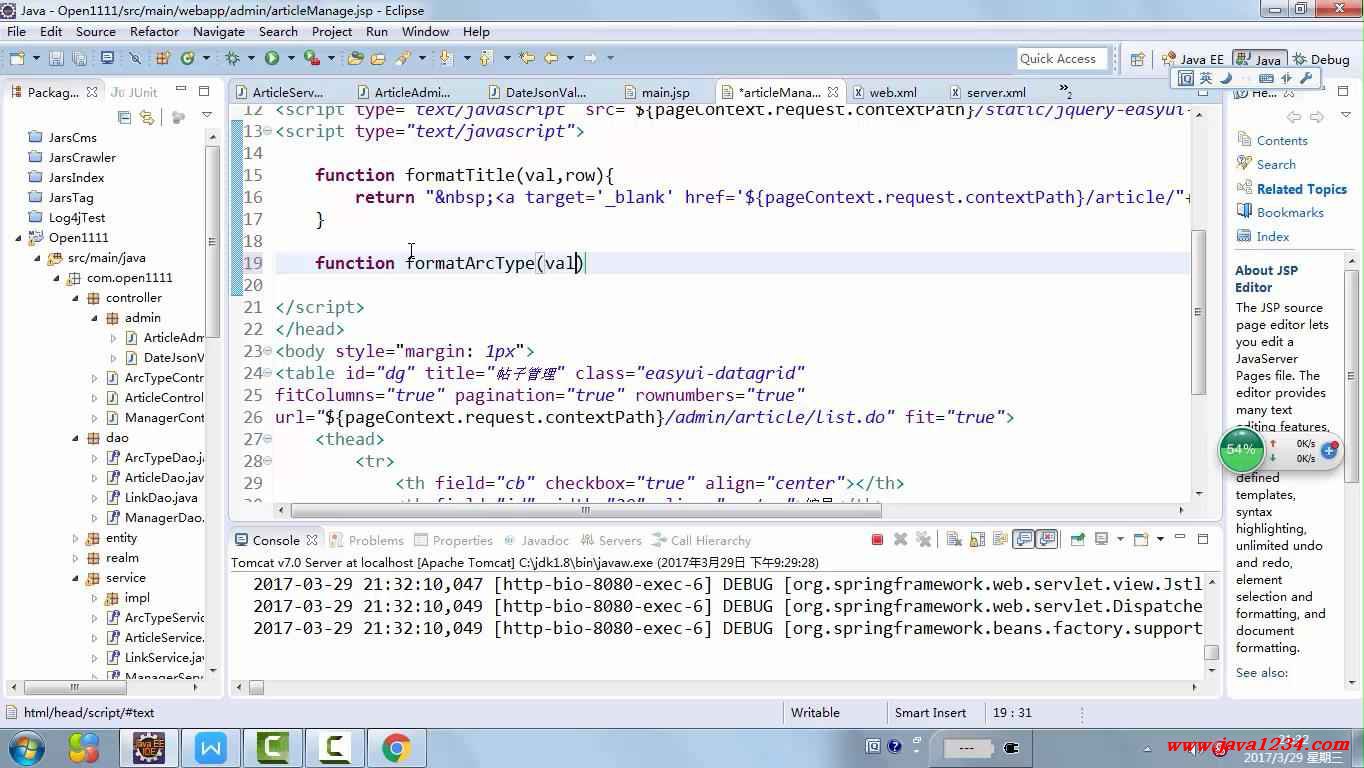The image size is (1364, 768).
Task: Click the Run Last Tool external tools icon
Action: click(x=311, y=59)
